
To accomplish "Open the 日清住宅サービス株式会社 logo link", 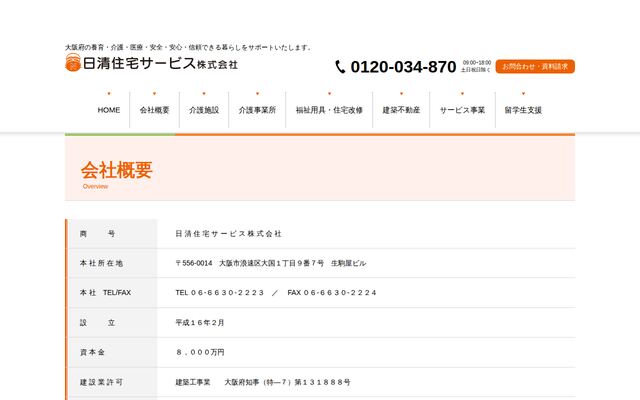I will 151,63.
